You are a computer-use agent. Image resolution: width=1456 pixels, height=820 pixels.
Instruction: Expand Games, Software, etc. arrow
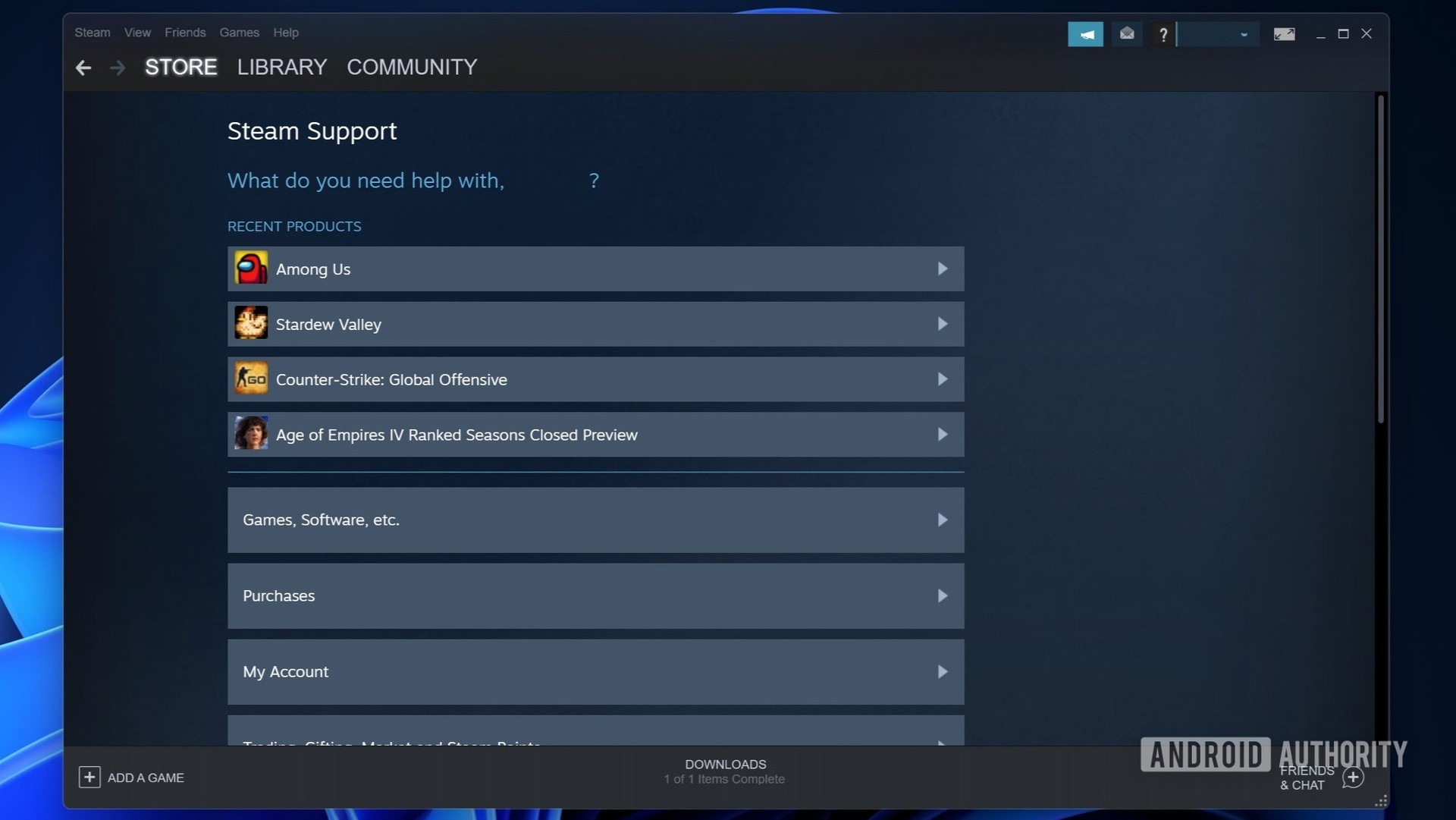pyautogui.click(x=942, y=520)
